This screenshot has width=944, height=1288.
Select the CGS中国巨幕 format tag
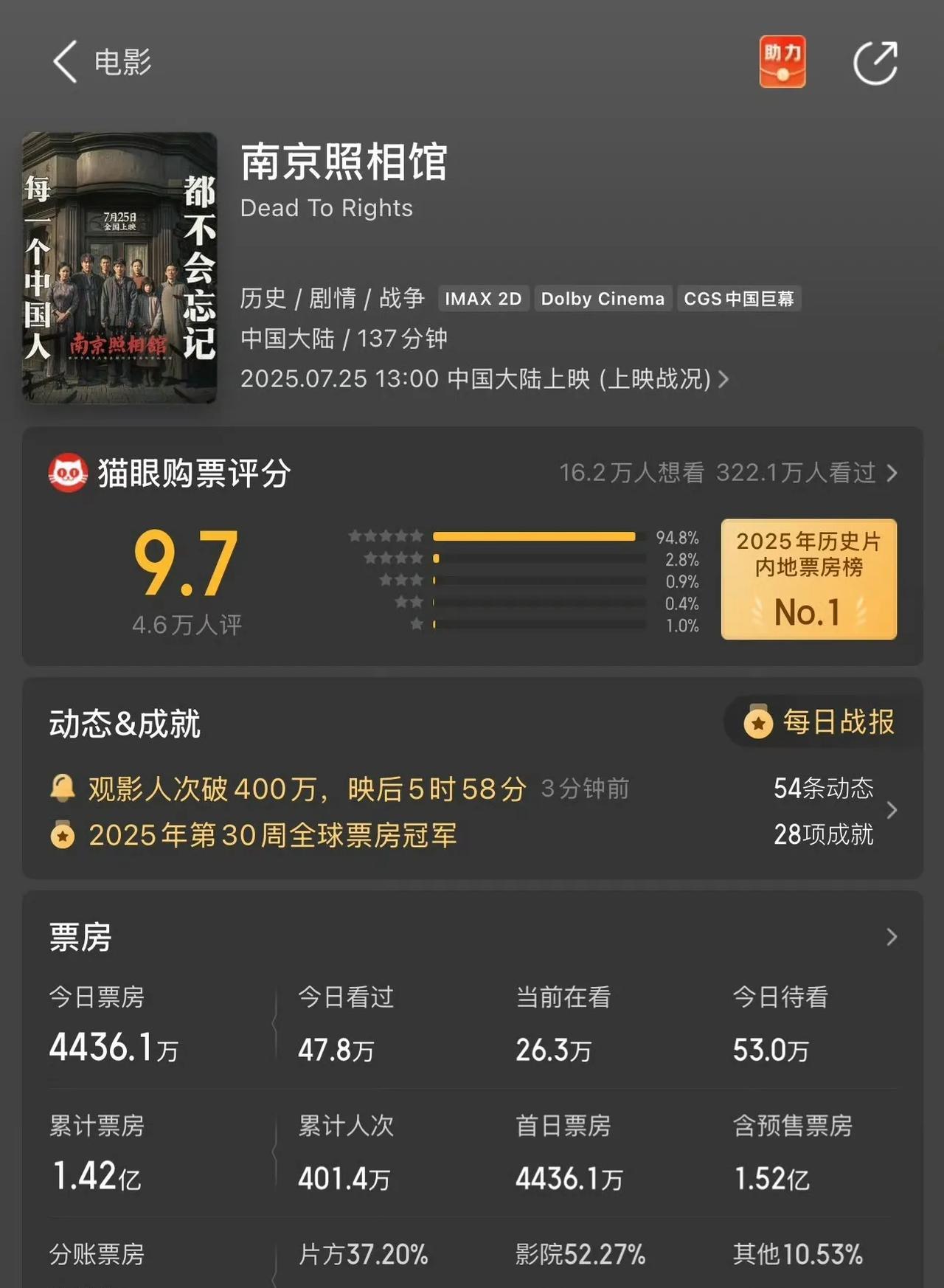(x=739, y=299)
